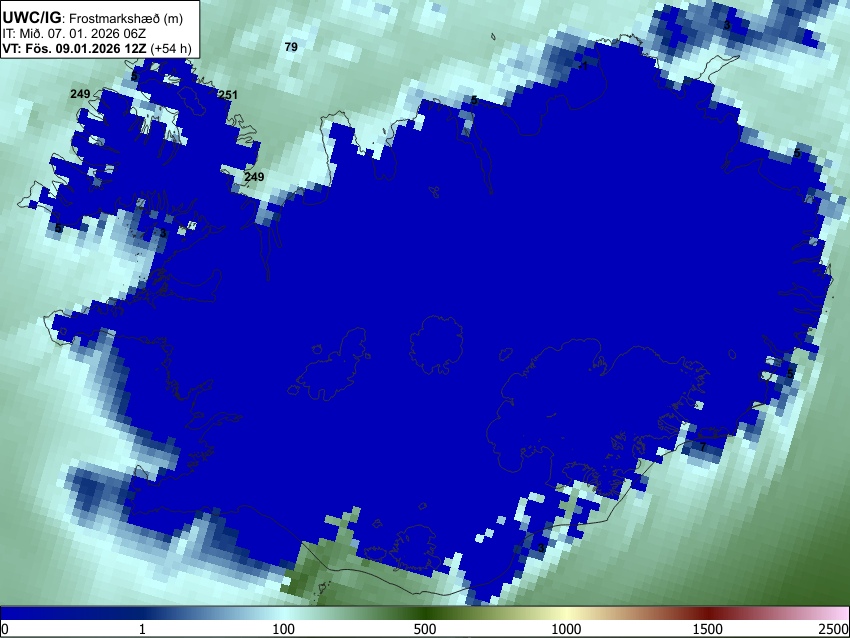The image size is (850, 638).
Task: Click the 'VT: Fös. 09.01.2026 12Z (+54 h)' line
Action: pos(97,48)
